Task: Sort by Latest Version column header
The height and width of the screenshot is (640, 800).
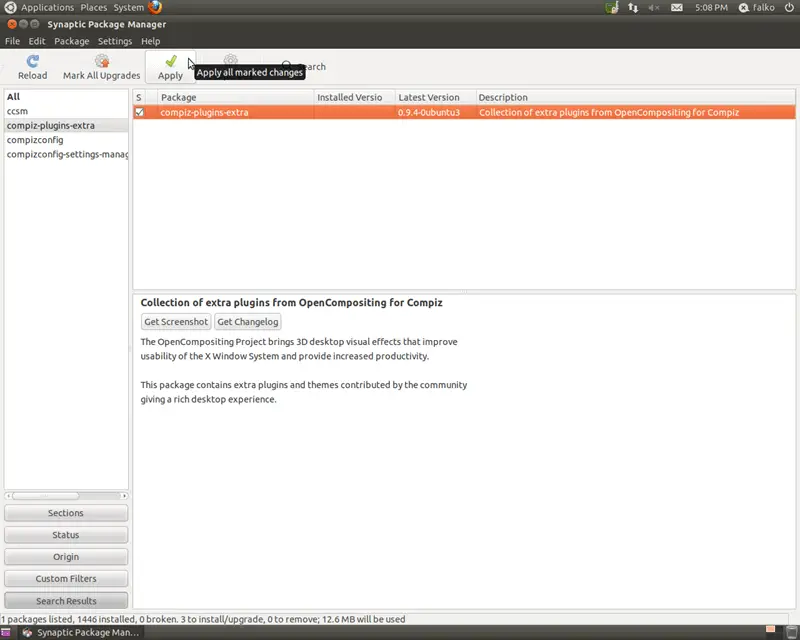Action: pos(436,97)
